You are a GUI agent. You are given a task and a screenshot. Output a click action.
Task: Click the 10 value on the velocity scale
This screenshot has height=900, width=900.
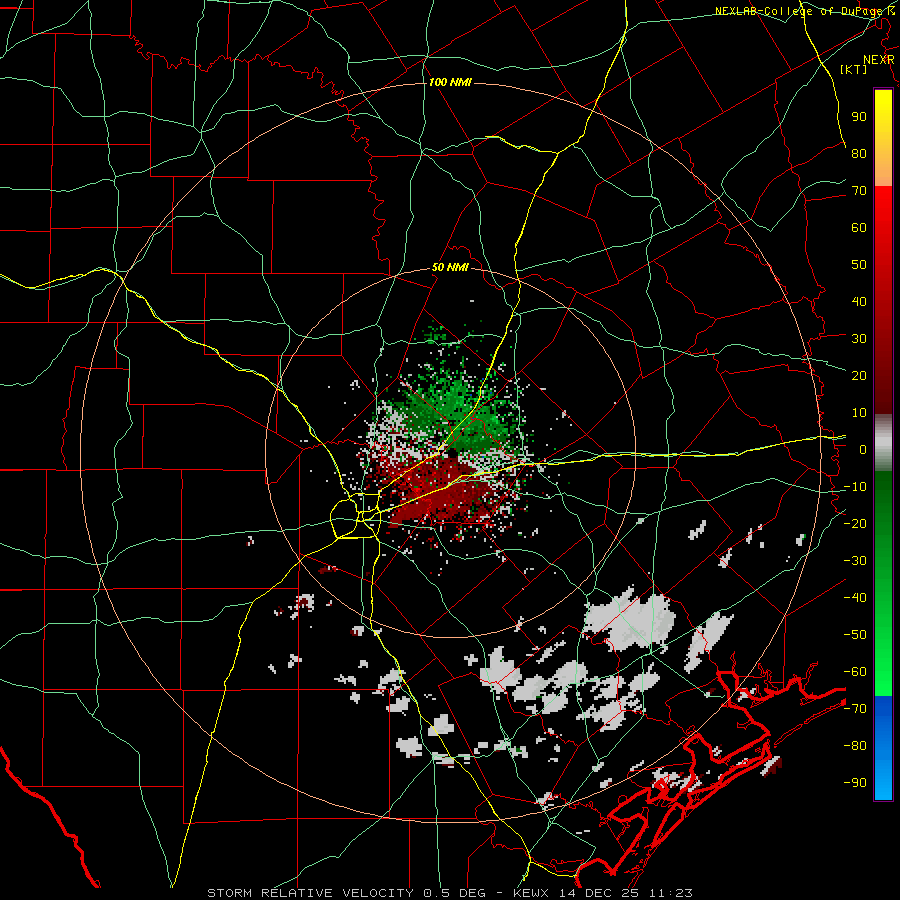[859, 413]
